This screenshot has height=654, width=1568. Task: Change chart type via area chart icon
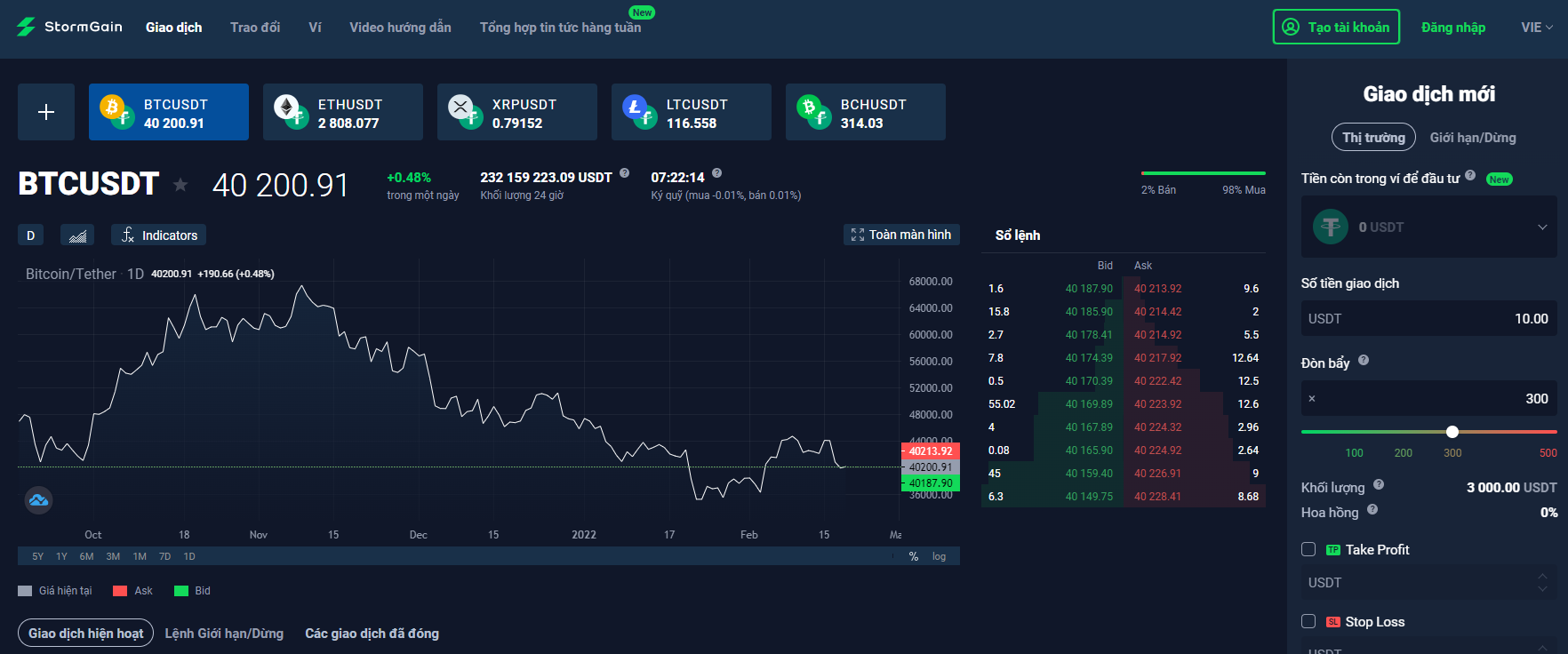(77, 235)
